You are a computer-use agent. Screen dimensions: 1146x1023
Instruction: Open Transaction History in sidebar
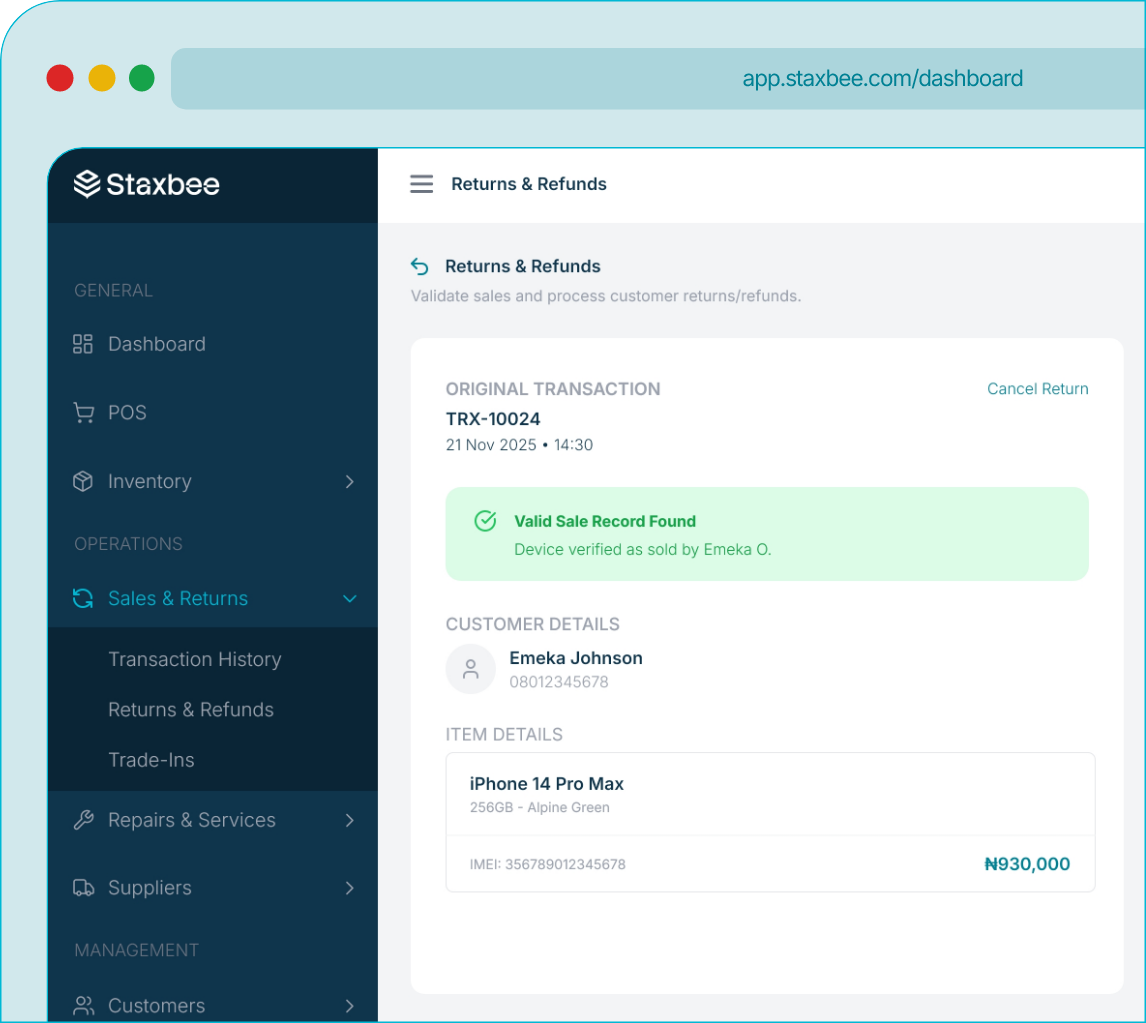195,659
